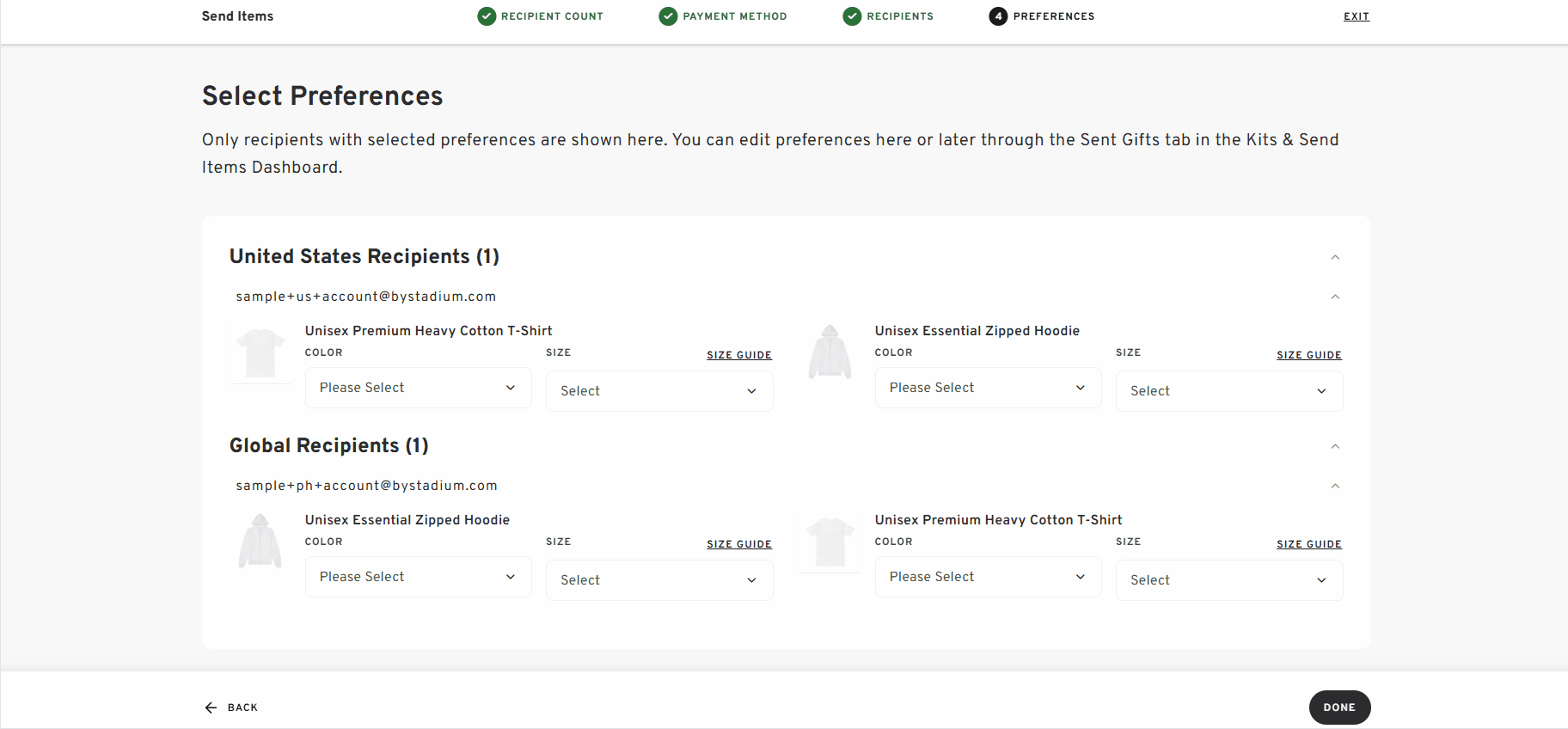Open Color dropdown for US recipient Zipped Hoodie
The image size is (1568, 729).
pos(989,388)
